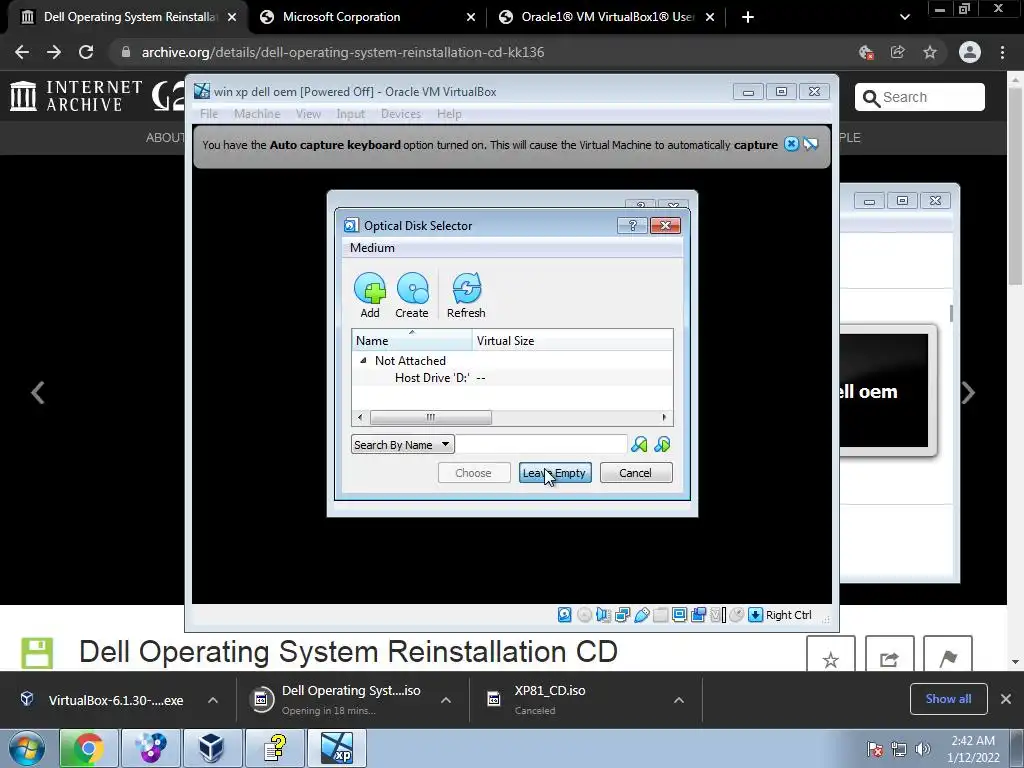
Task: Go back in browser history
Action: [x=22, y=52]
